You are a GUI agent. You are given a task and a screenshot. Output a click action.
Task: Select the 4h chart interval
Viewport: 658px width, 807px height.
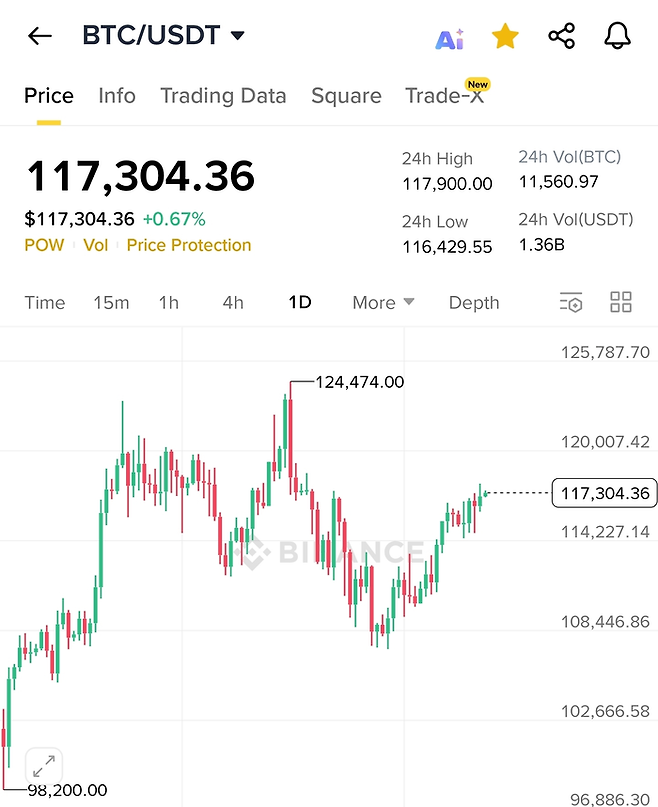coord(233,303)
